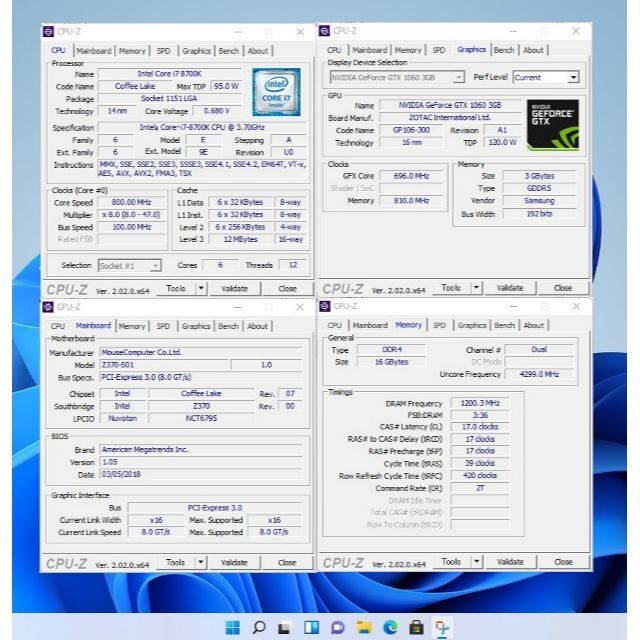This screenshot has height=640, width=640.
Task: Click CPU-Z title icon in CPU tab window
Action: tap(48, 31)
